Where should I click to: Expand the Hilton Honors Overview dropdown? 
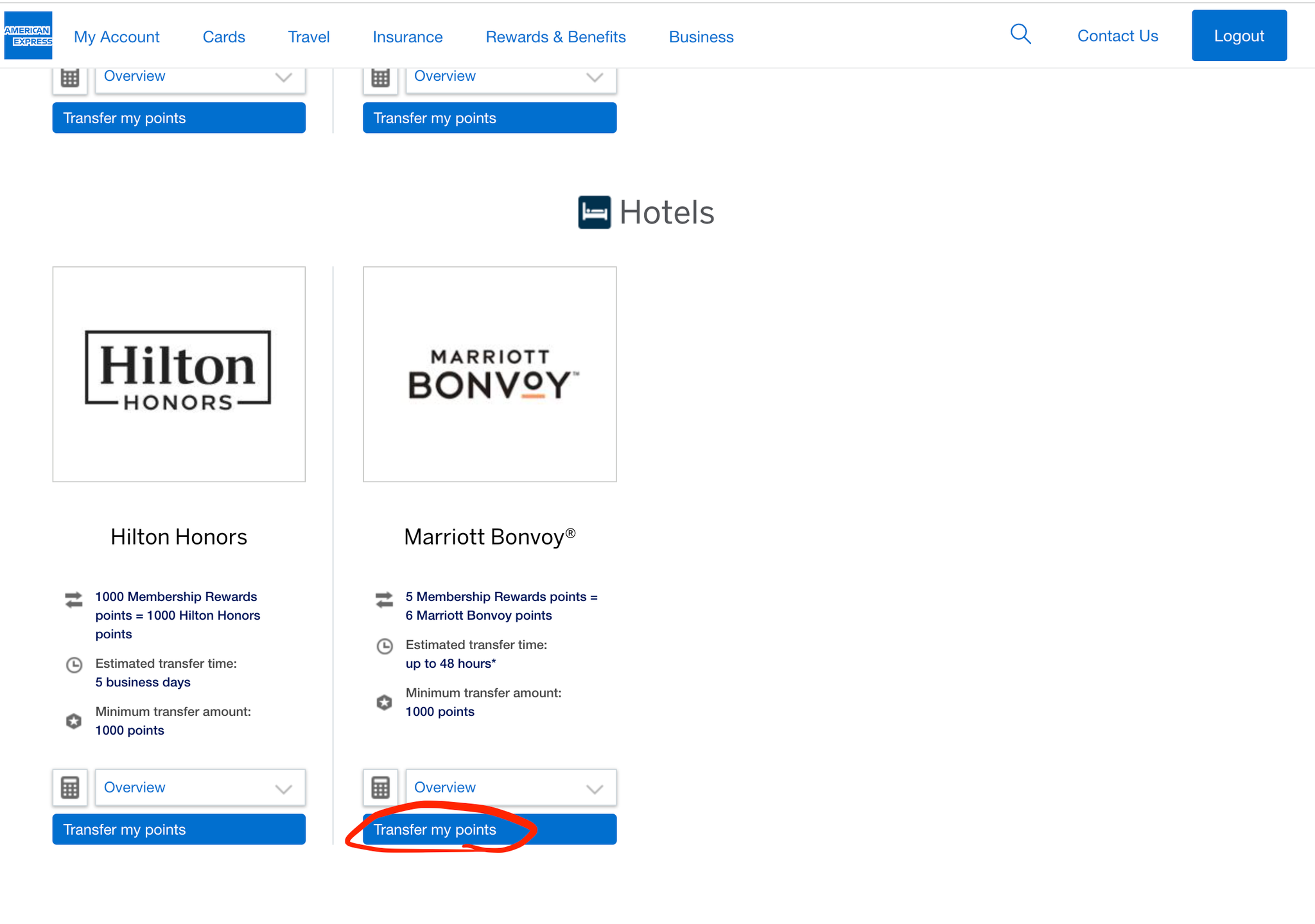(x=200, y=787)
